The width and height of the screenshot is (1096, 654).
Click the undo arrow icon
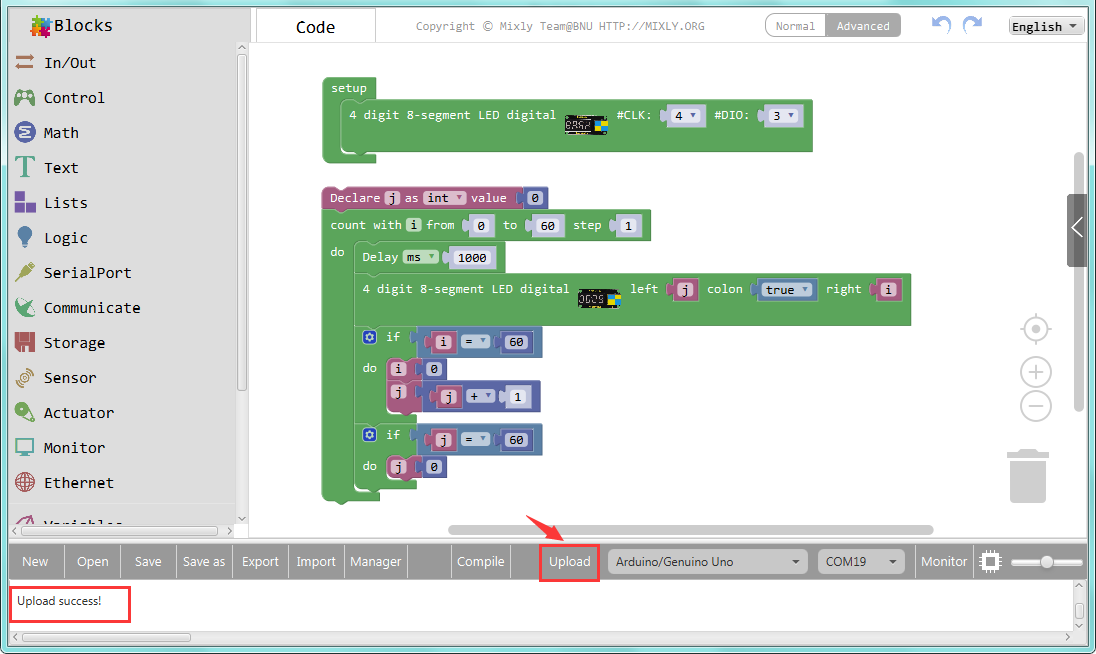pos(940,25)
